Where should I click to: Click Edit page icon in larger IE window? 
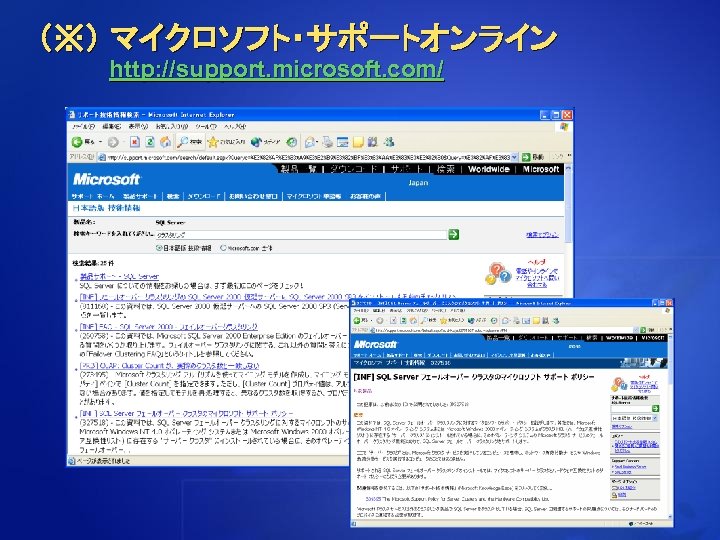coord(343,142)
